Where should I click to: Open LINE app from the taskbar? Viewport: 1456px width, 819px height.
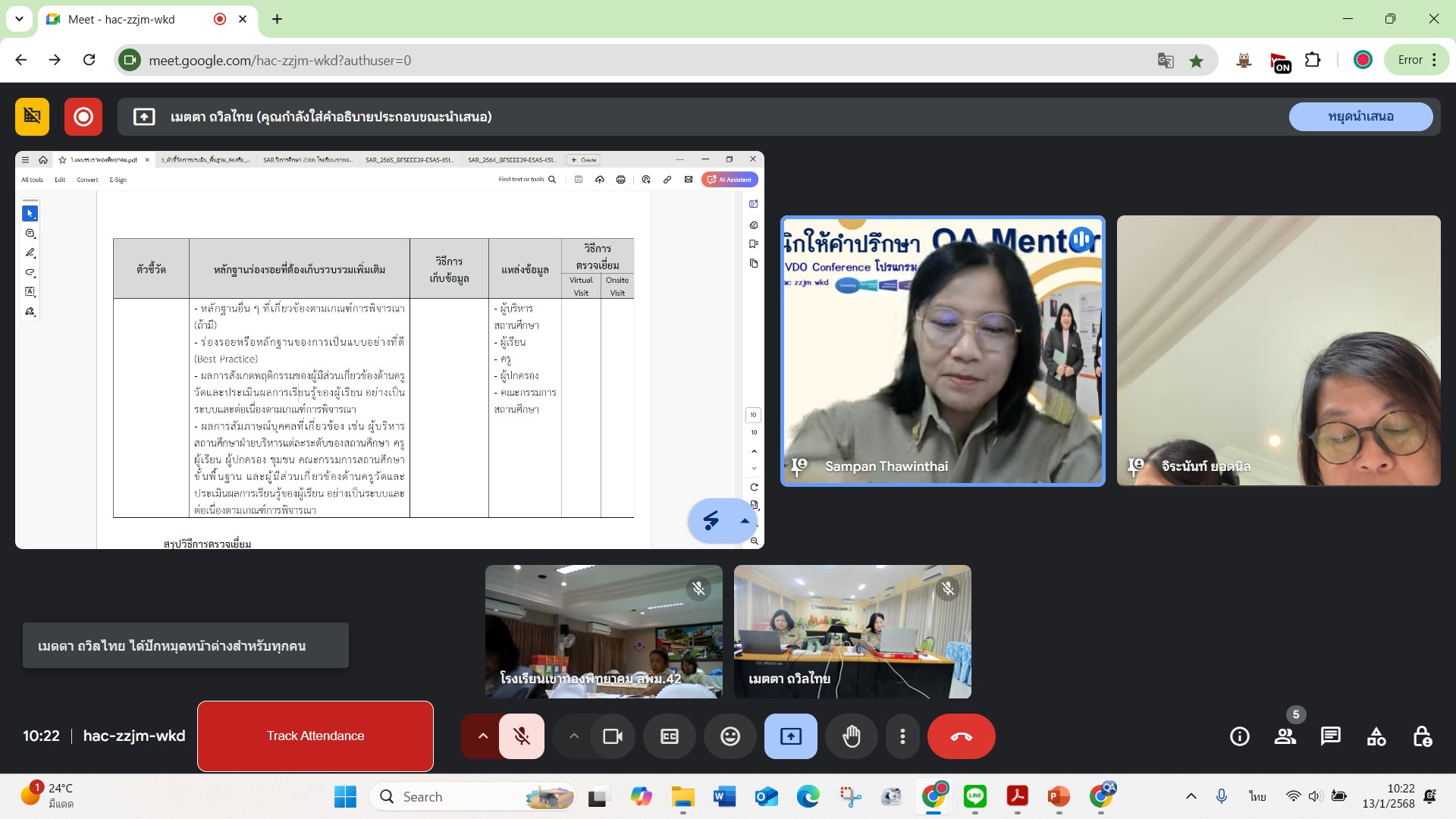[x=974, y=796]
